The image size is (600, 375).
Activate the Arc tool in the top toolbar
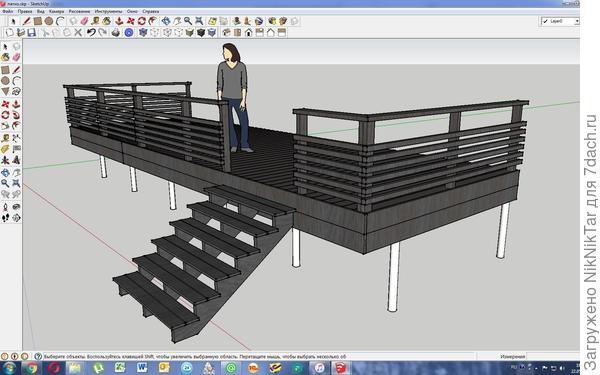pyautogui.click(x=60, y=21)
